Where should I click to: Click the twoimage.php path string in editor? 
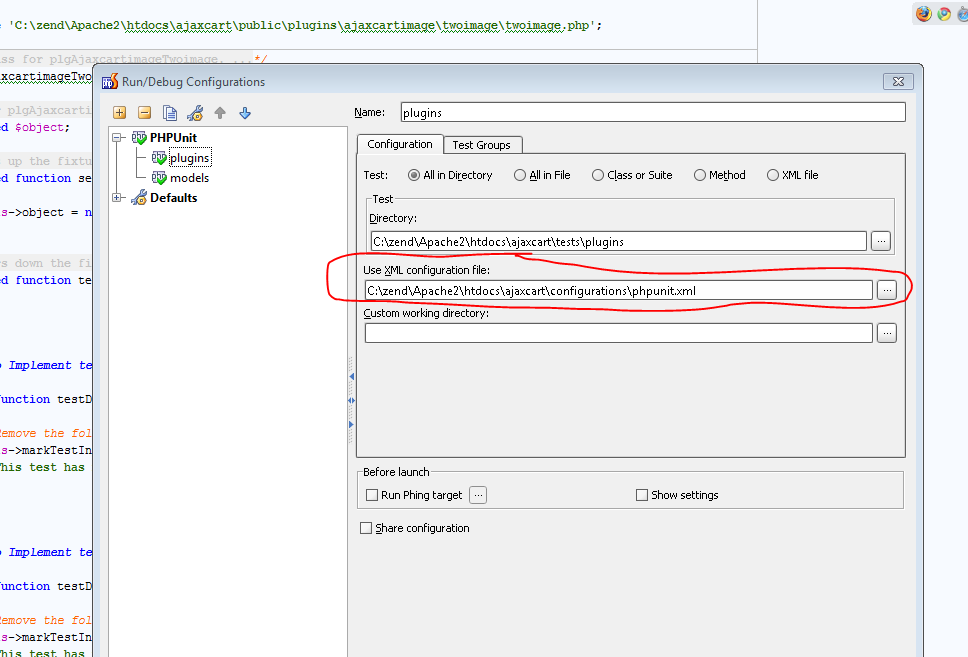[302, 26]
